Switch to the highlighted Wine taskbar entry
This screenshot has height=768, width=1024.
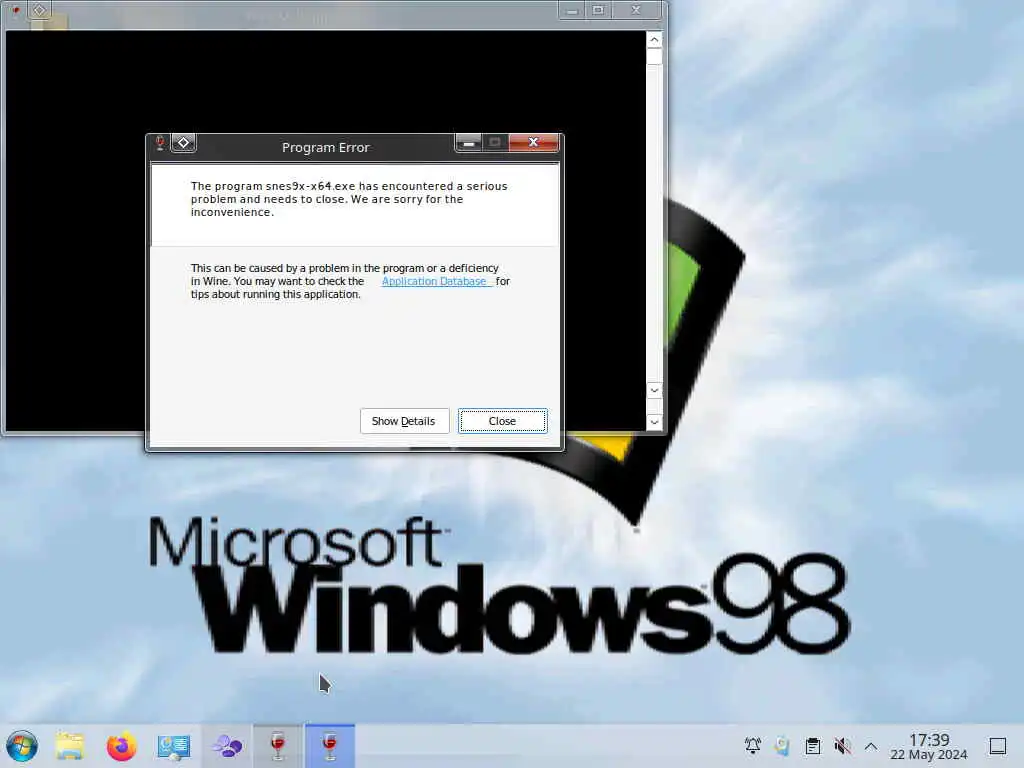click(330, 746)
